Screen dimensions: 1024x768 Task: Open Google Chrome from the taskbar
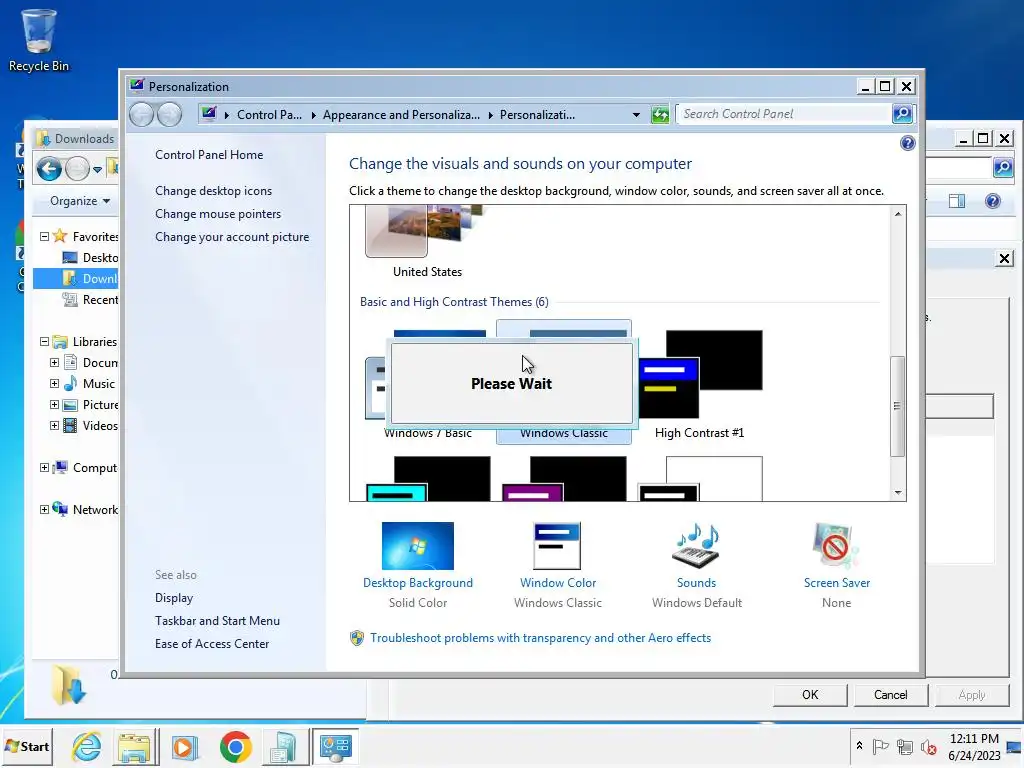(235, 747)
